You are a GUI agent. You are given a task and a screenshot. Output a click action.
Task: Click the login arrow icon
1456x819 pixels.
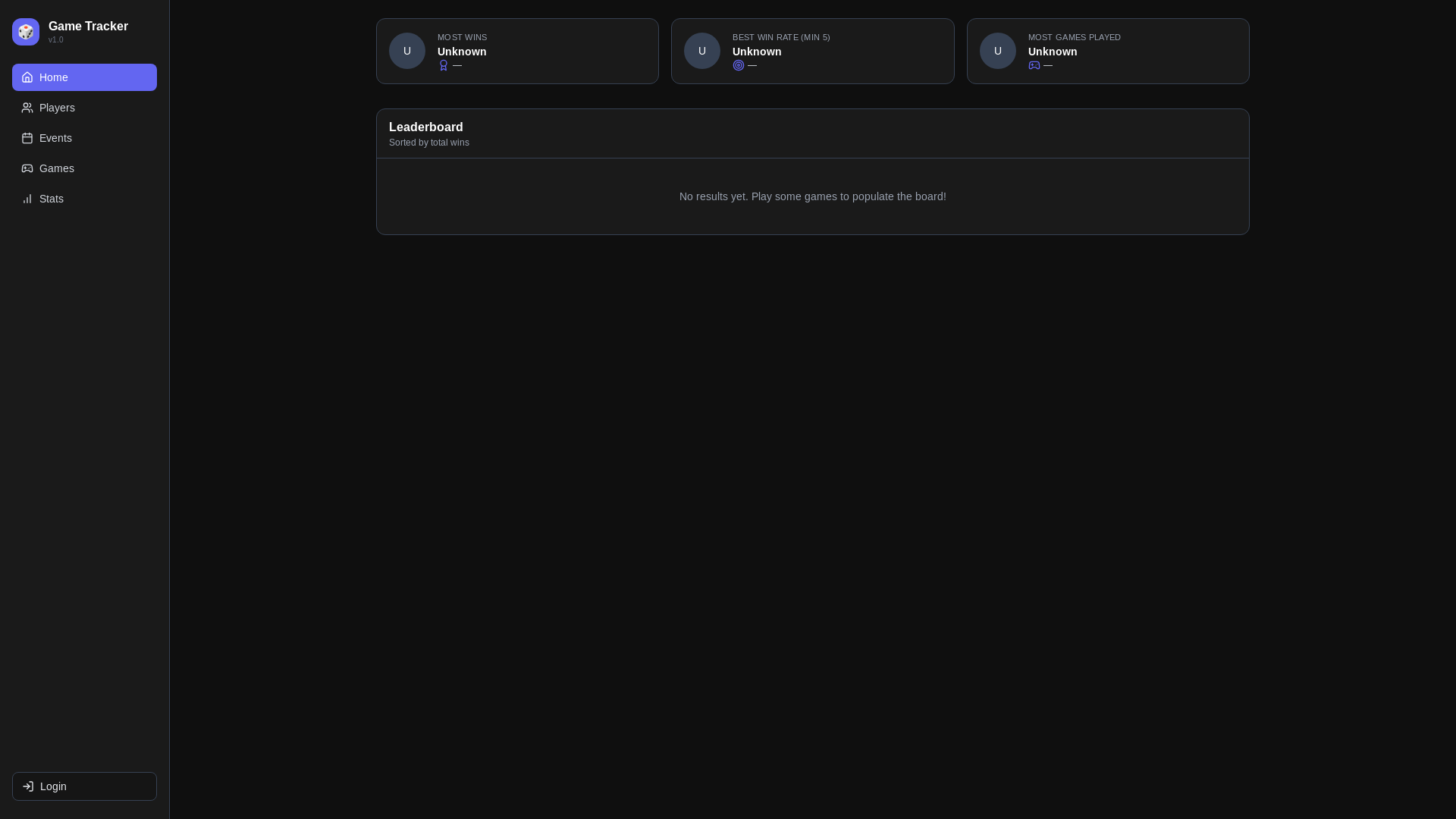coord(28,786)
